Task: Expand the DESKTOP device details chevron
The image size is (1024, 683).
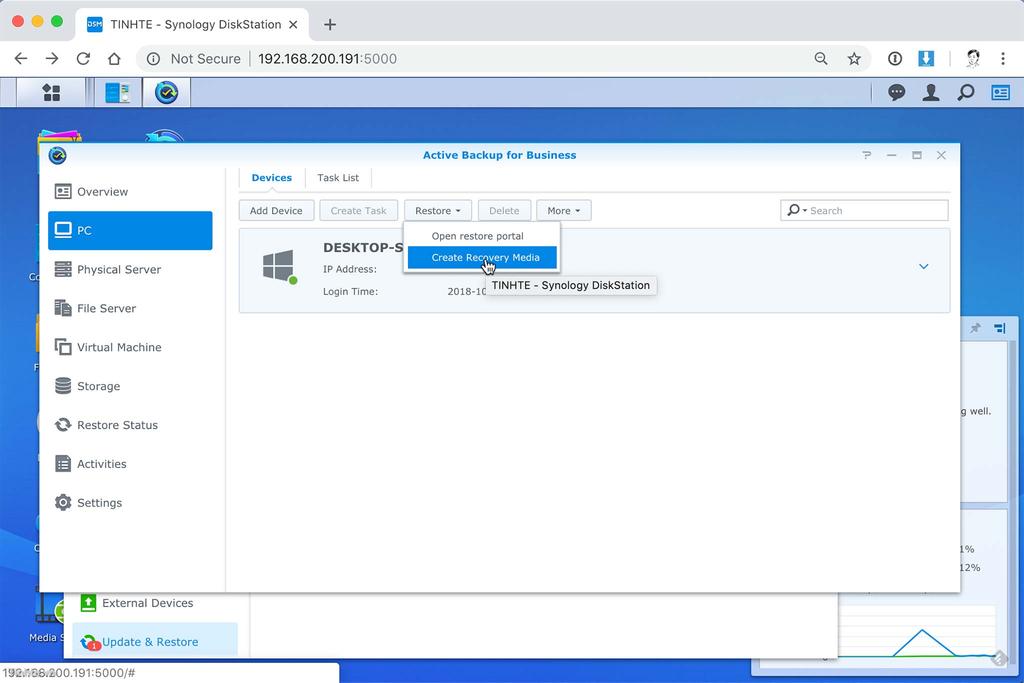Action: [923, 266]
